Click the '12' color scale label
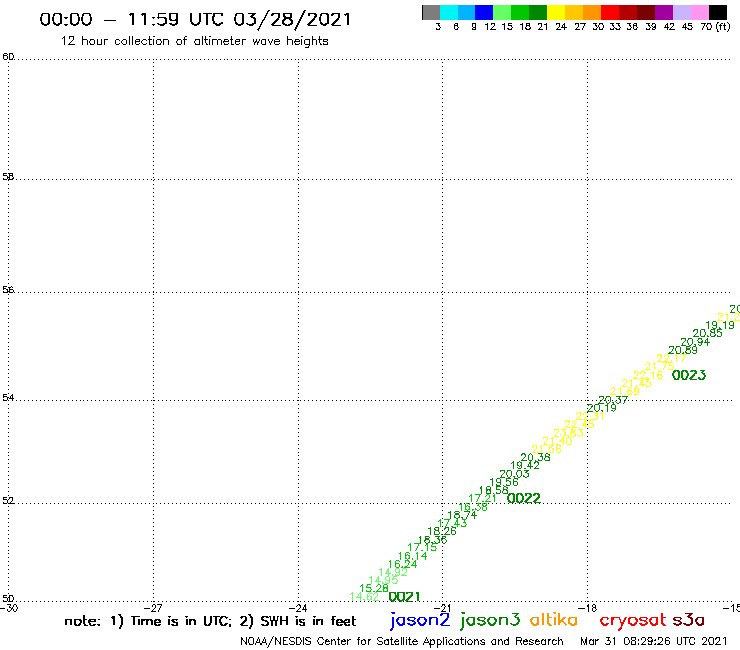Screen dimensions: 740x650 pyautogui.click(x=490, y=27)
